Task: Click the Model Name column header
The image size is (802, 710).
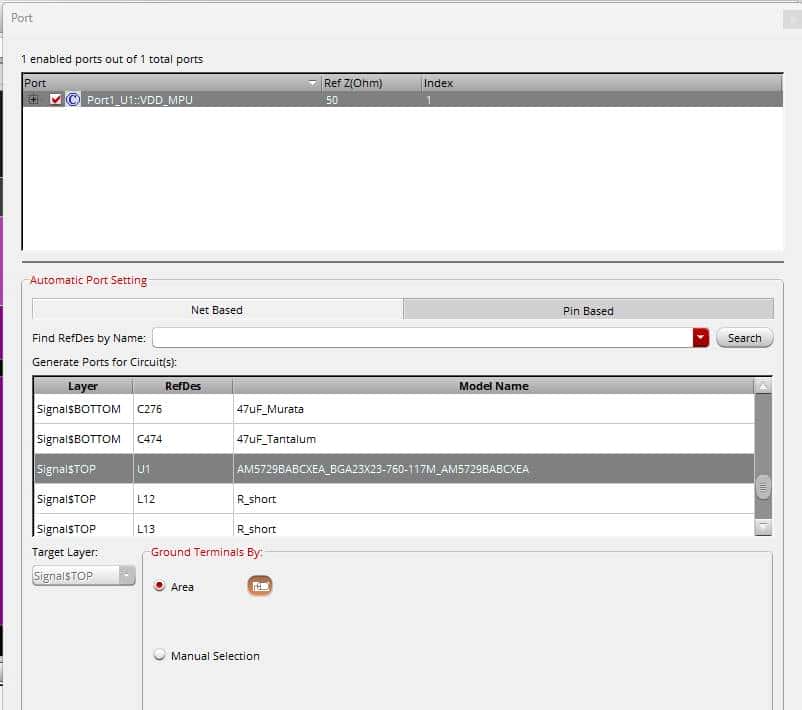Action: coord(493,386)
